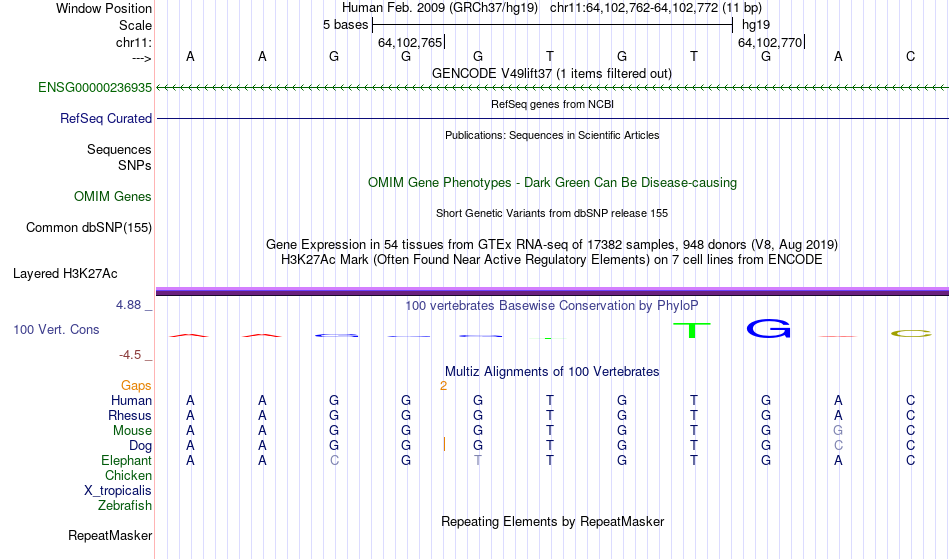Click the GTEx Gene Expression in 54 tissues title
Viewport: 950px width, 559px height.
pos(552,245)
